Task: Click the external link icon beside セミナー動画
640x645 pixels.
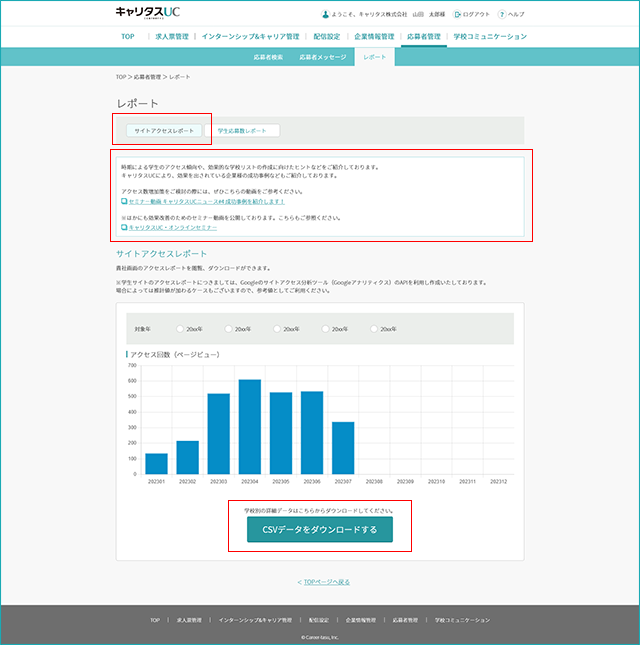Action: 124,201
